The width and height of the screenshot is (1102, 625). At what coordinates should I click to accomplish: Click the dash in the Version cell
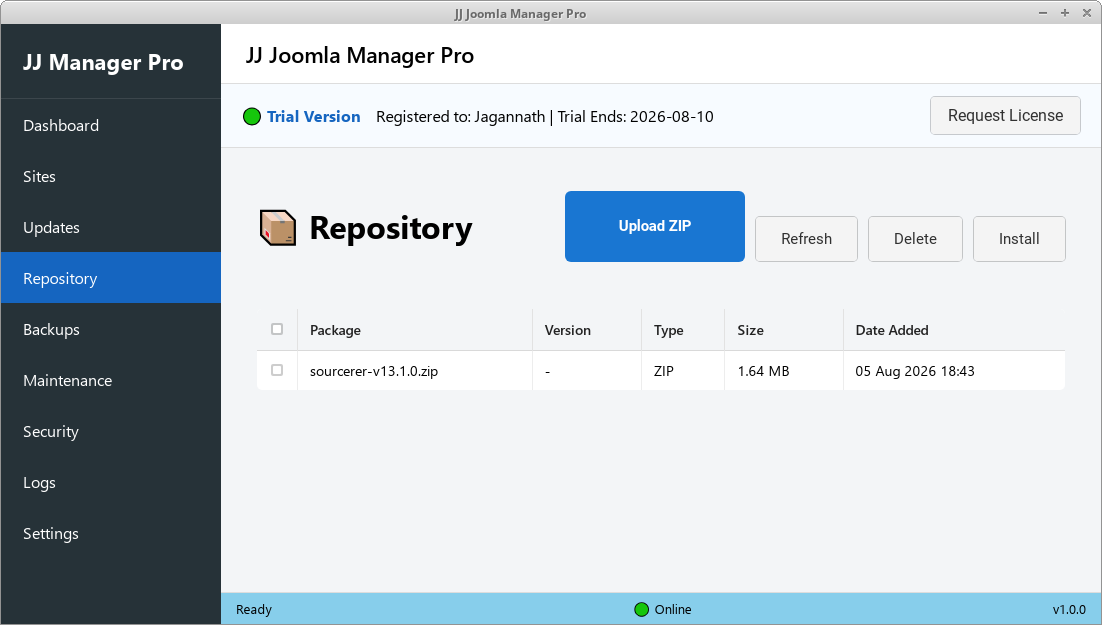(x=547, y=372)
